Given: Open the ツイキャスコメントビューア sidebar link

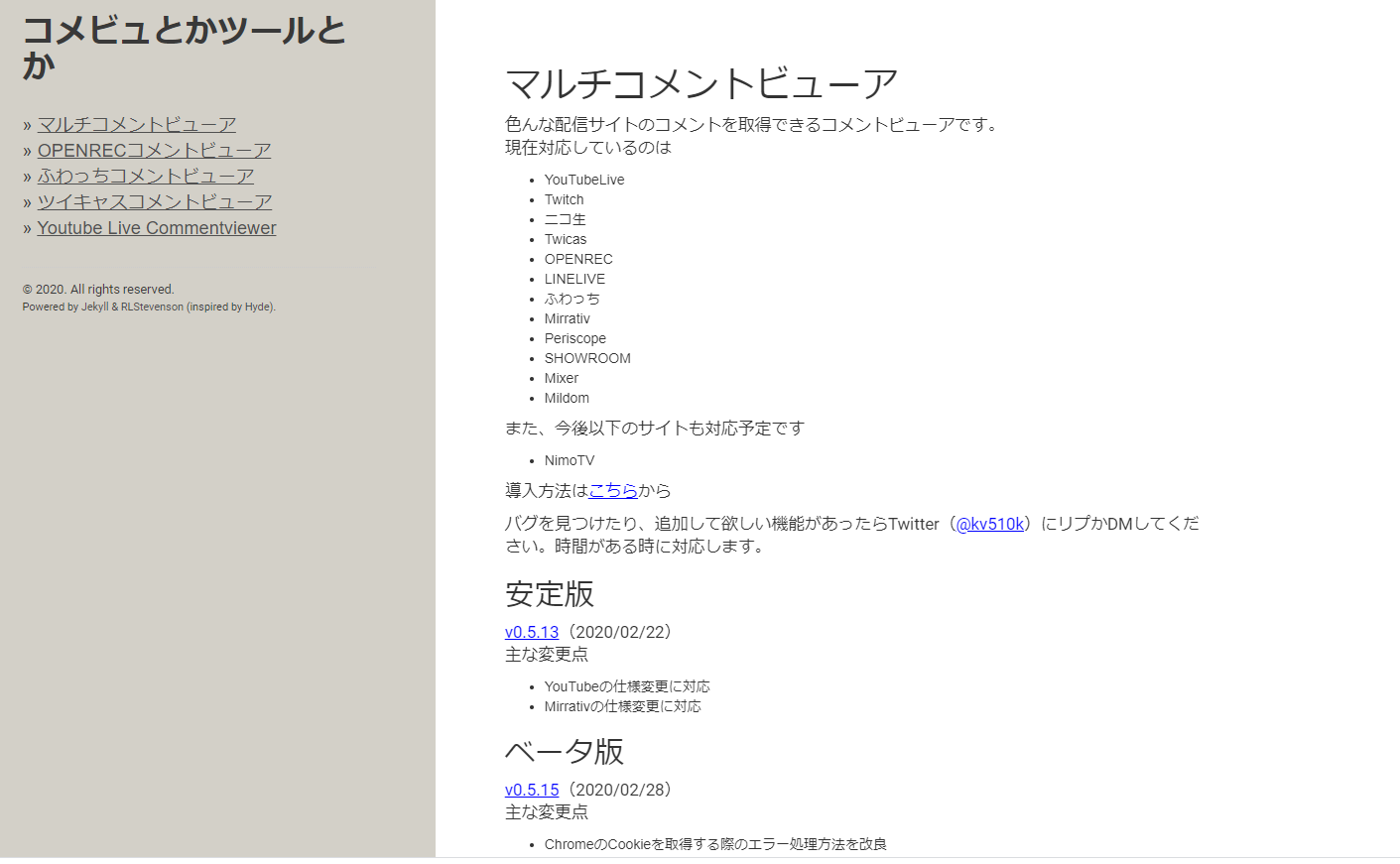Looking at the screenshot, I should [155, 201].
